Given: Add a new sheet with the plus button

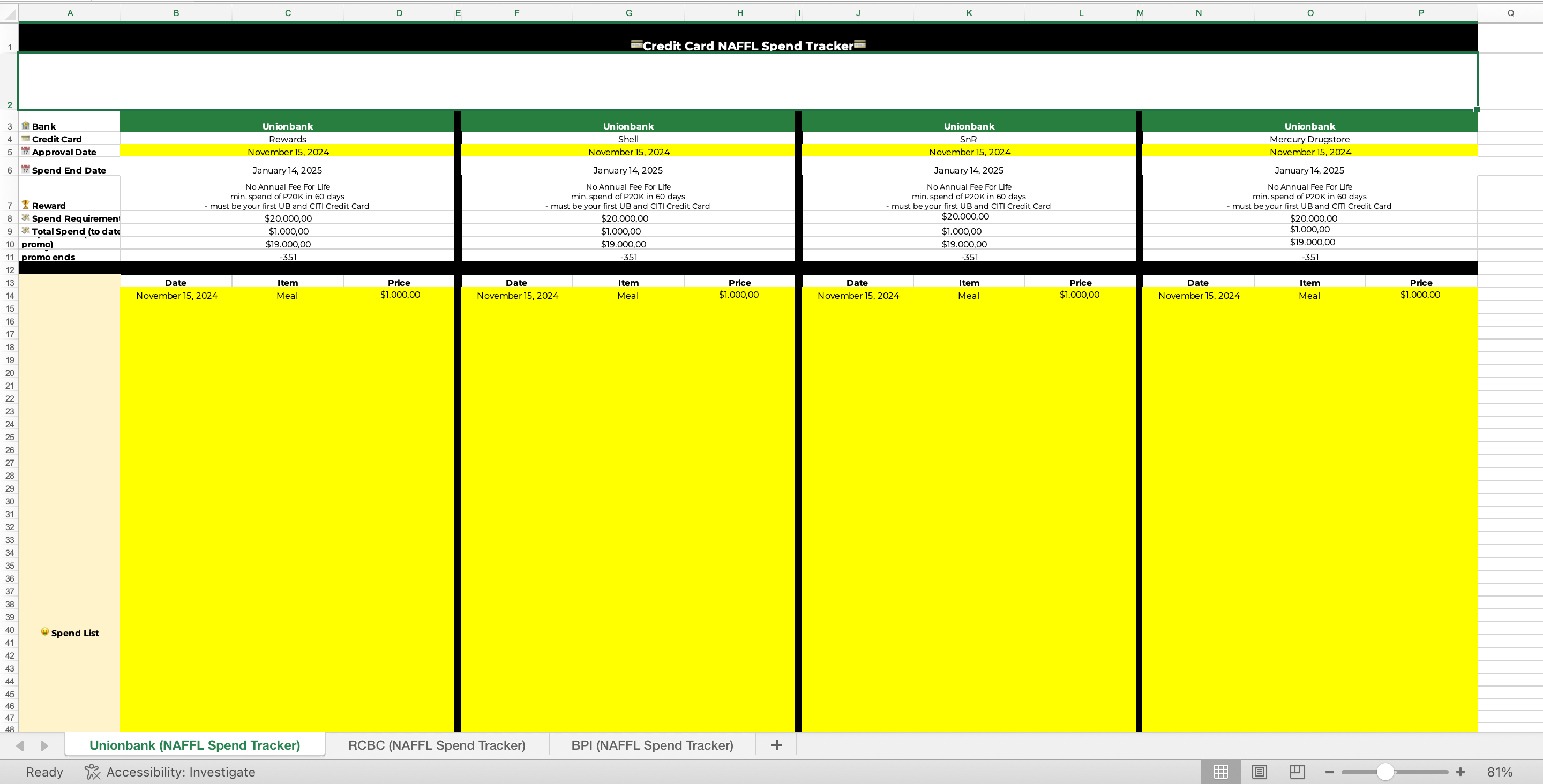Looking at the screenshot, I should pyautogui.click(x=777, y=744).
